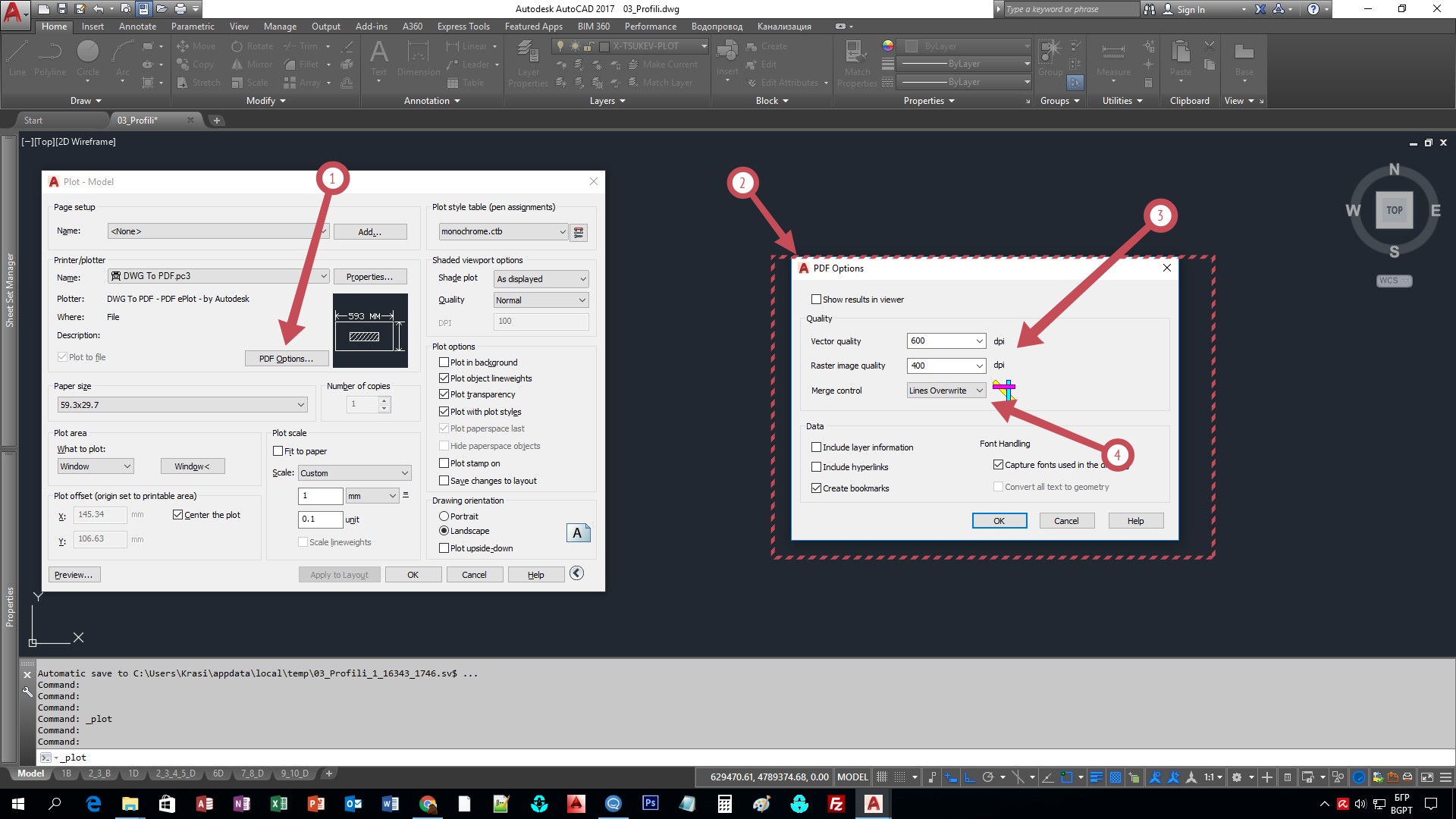Toggle Plot in background checkbox
This screenshot has height=819, width=1456.
(x=444, y=362)
